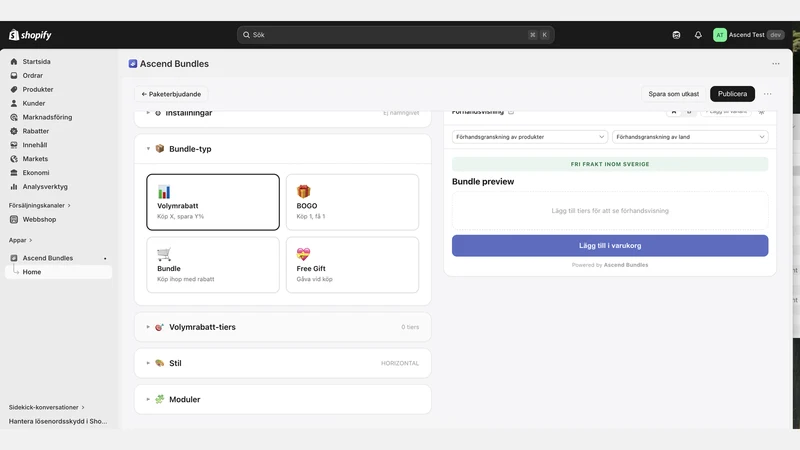
Task: Click the HORIZONTAL style label
Action: click(400, 363)
